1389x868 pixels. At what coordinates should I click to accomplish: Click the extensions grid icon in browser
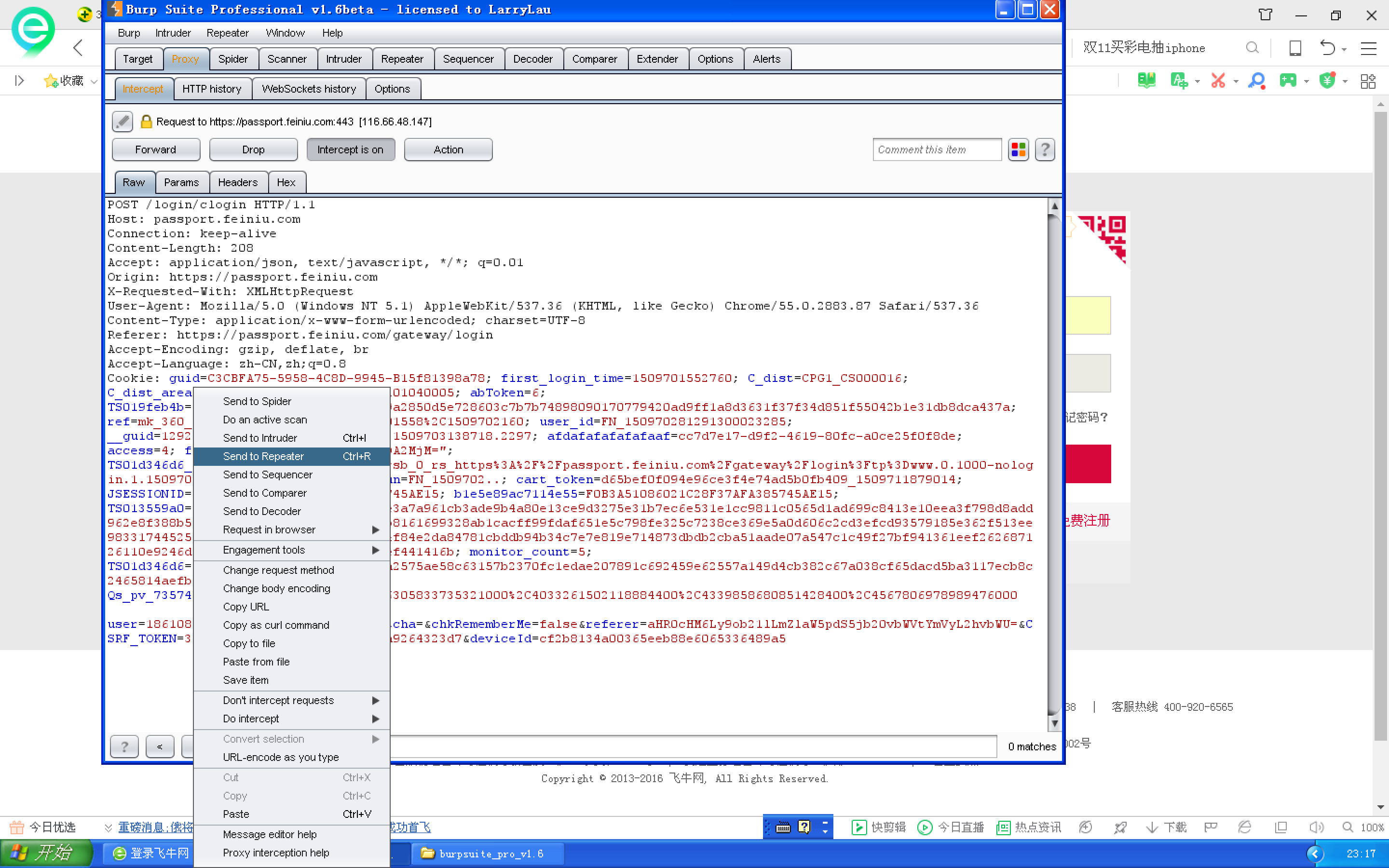click(1368, 81)
